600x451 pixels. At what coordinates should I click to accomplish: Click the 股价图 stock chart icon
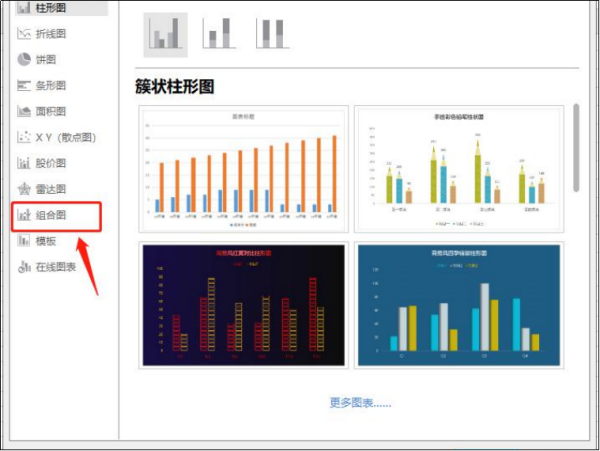tap(24, 163)
